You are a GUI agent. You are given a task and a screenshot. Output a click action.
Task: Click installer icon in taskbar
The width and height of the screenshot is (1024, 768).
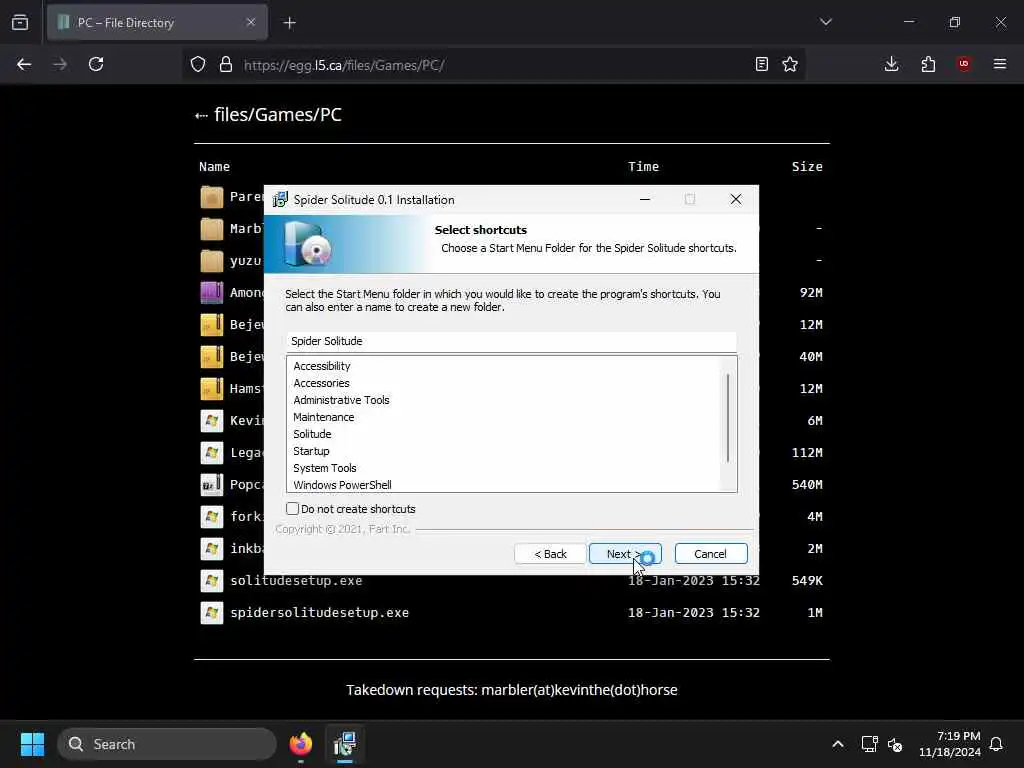click(345, 744)
